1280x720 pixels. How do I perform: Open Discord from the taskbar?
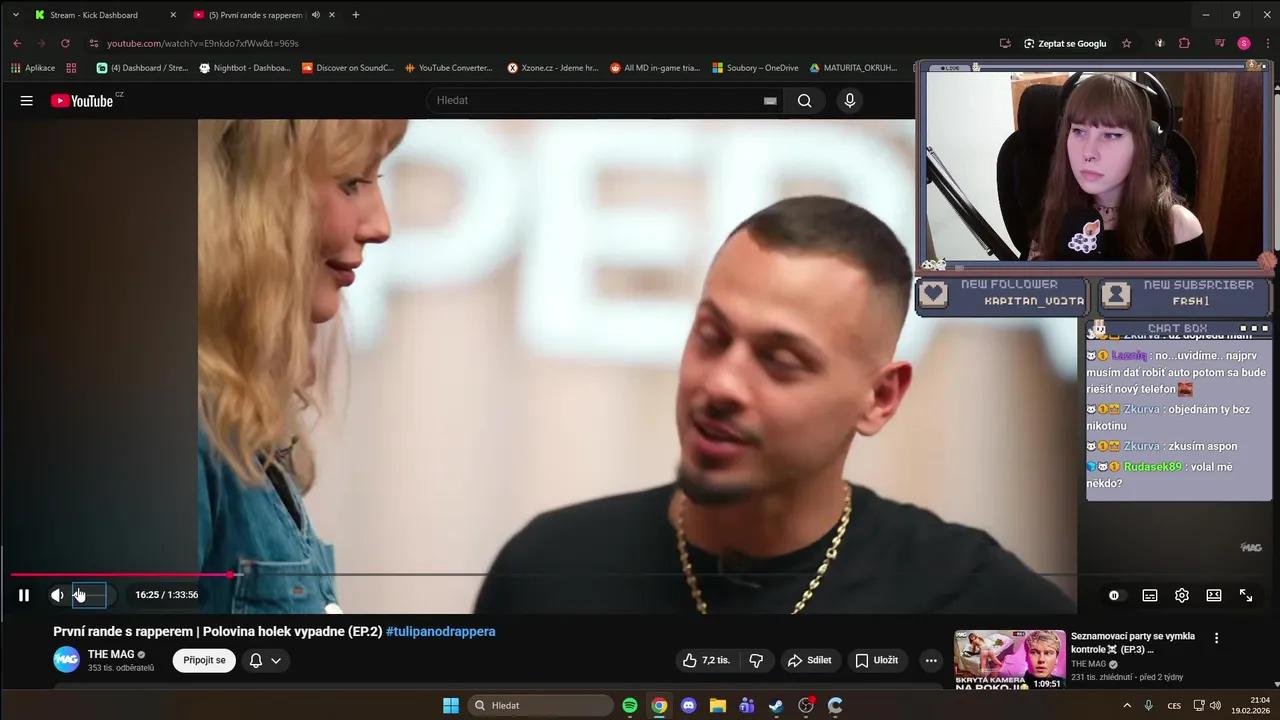click(x=688, y=705)
